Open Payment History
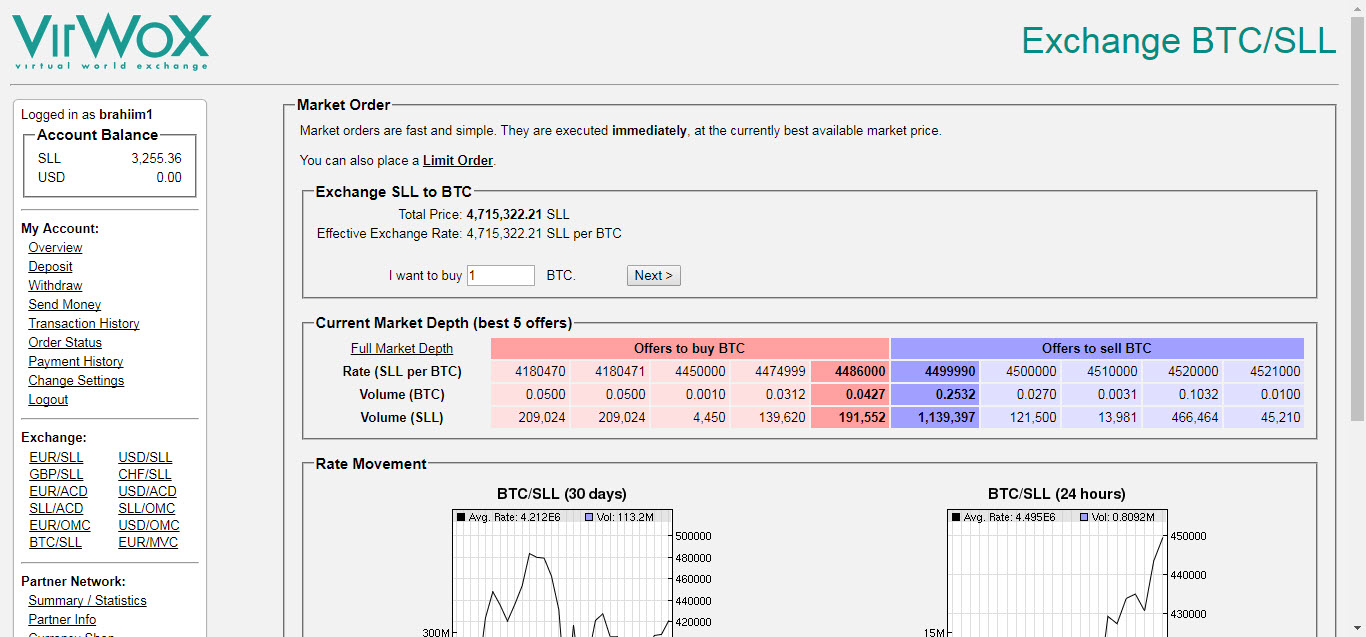This screenshot has height=637, width=1366. (76, 362)
